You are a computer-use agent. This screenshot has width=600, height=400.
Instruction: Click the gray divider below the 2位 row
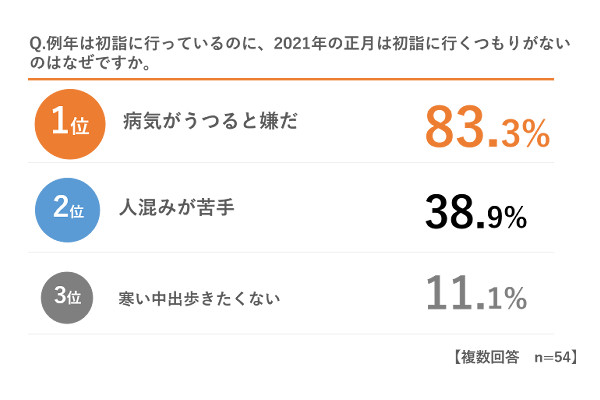coord(291,252)
